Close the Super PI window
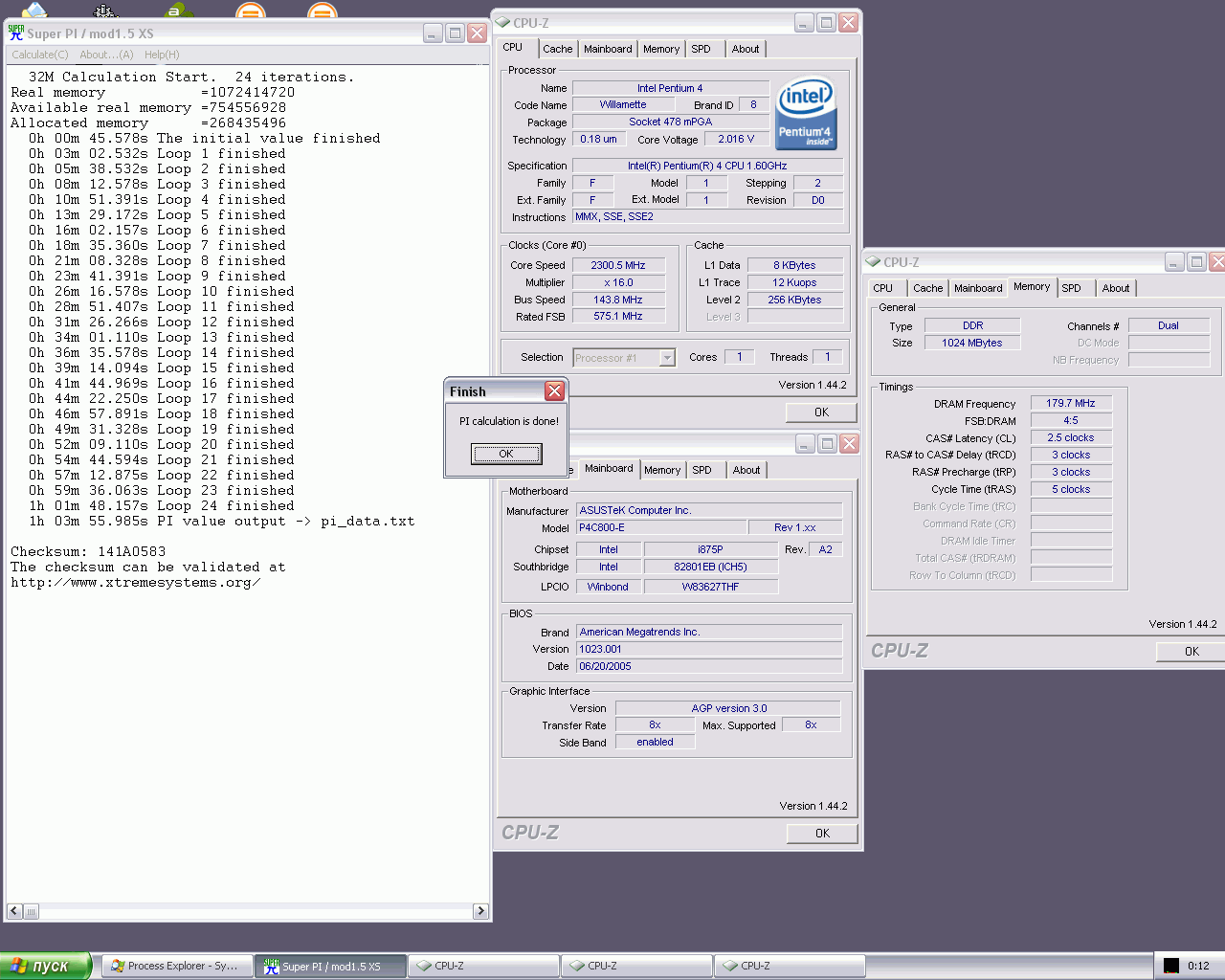Viewport: 1225px width, 980px height. pos(478,33)
